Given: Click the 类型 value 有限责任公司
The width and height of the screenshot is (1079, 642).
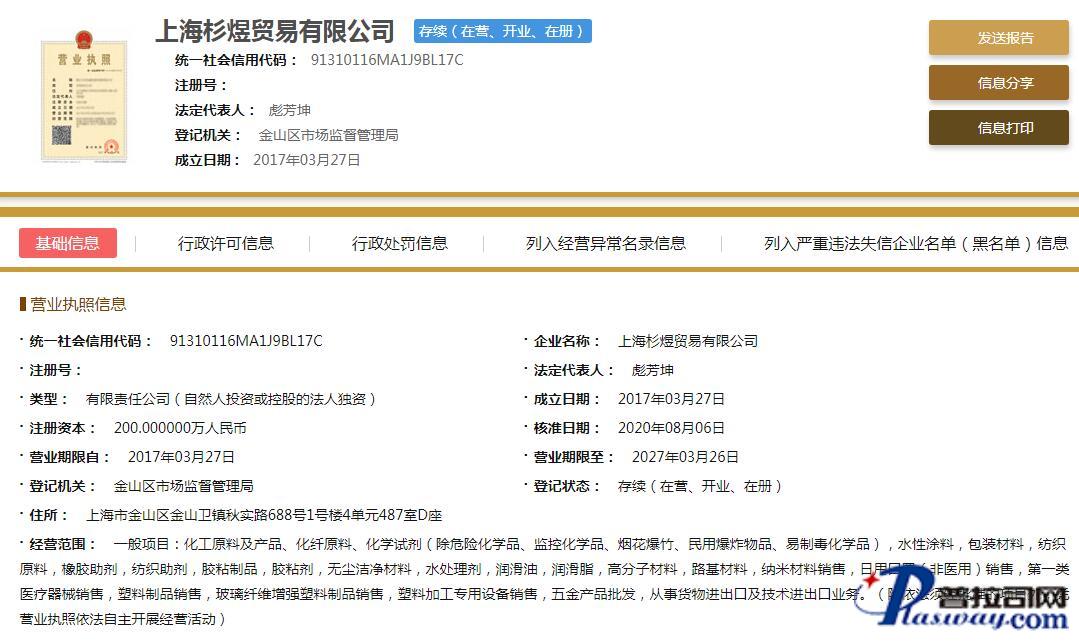Looking at the screenshot, I should [231, 399].
